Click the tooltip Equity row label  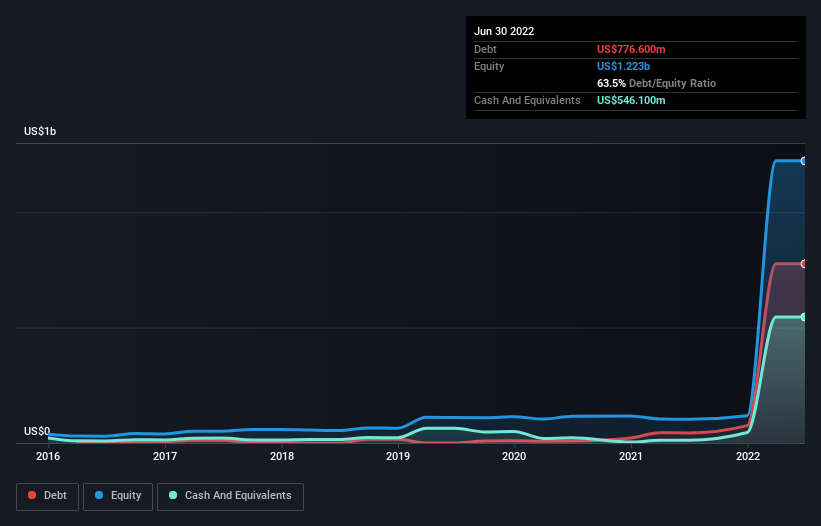tap(489, 66)
